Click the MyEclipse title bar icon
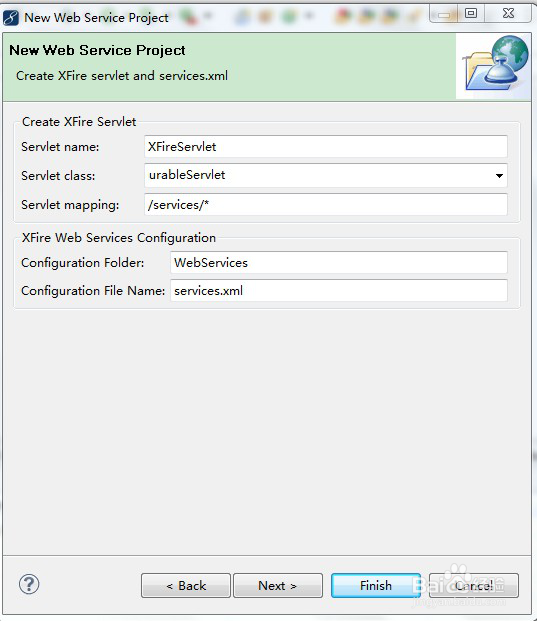 [11, 18]
